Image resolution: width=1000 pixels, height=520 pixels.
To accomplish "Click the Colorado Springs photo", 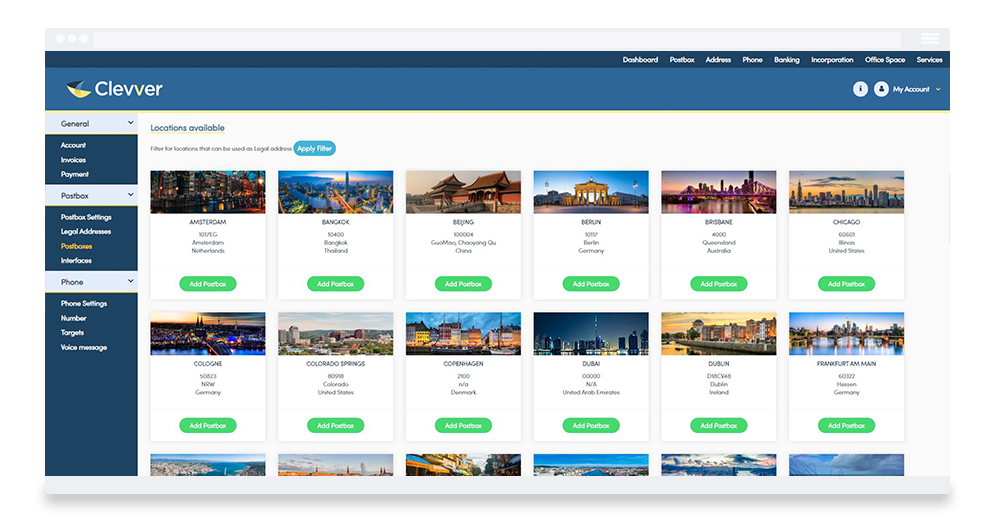I will 335,334.
